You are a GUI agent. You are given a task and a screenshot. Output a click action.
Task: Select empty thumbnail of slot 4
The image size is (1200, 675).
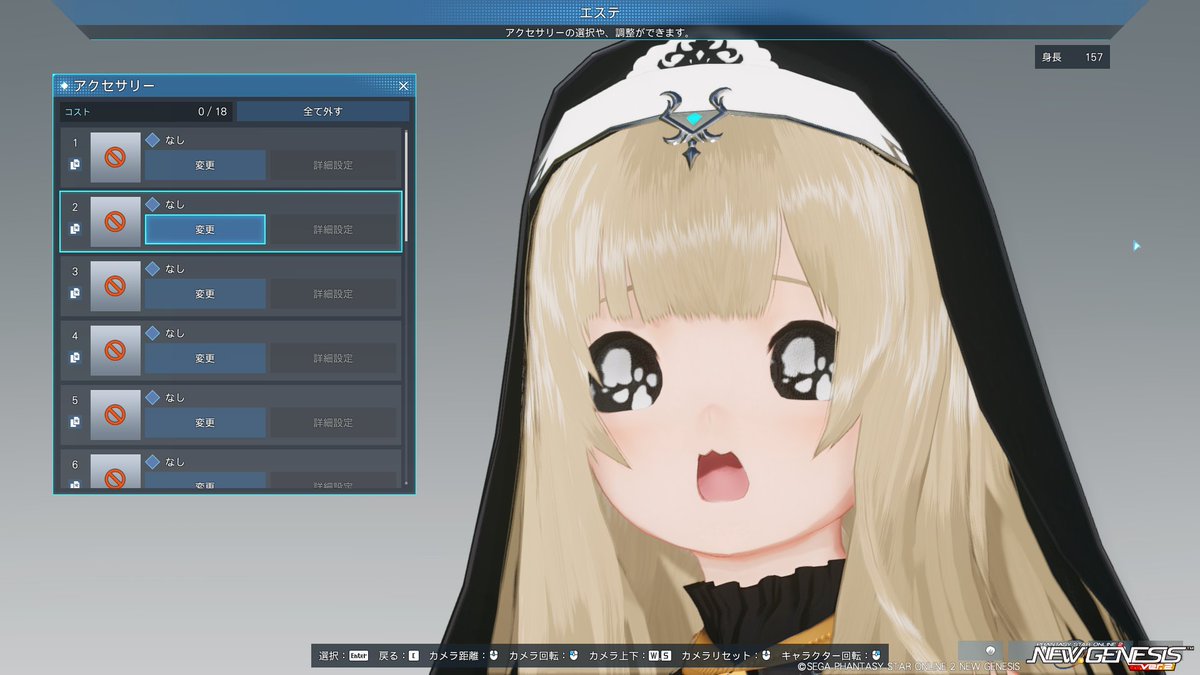[115, 350]
